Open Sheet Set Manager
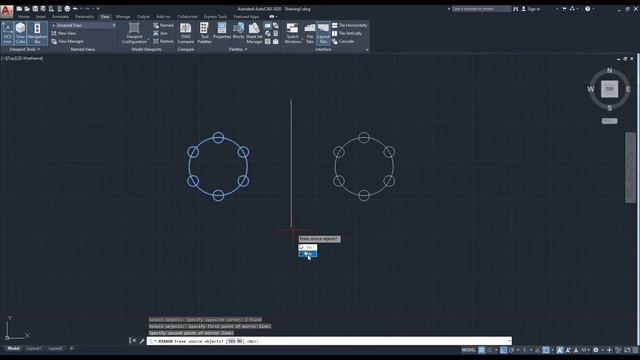The width and height of the screenshot is (640, 360). point(254,33)
